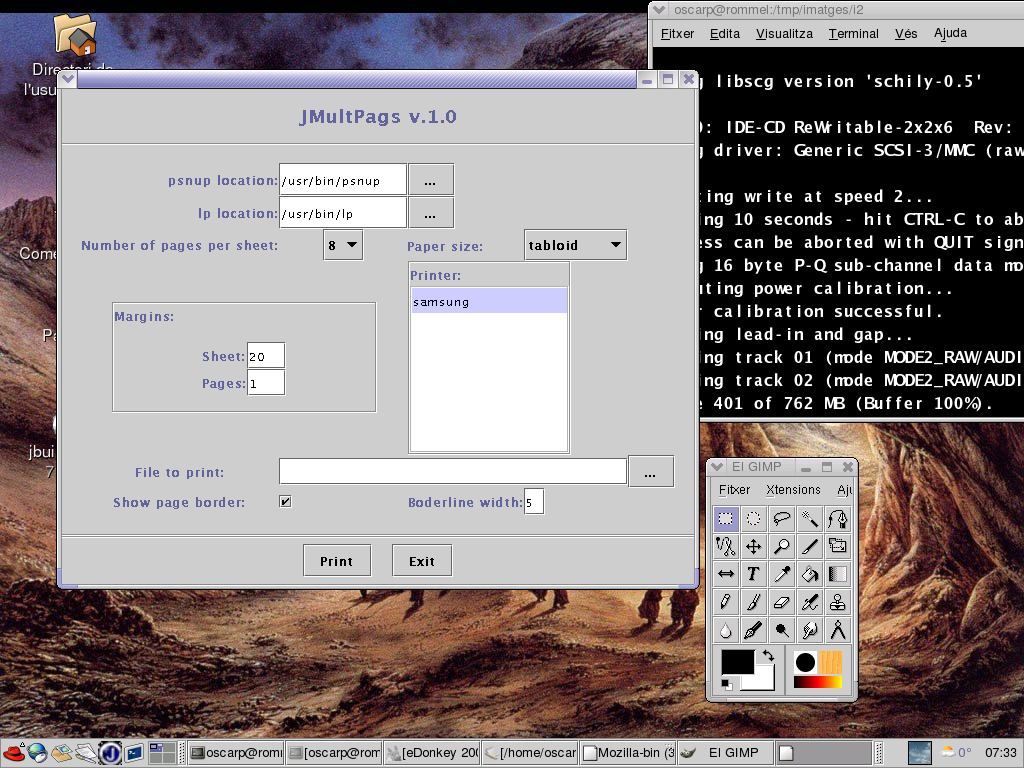Select the Airbrush tool in GIMP
The image size is (1024, 768).
click(810, 602)
